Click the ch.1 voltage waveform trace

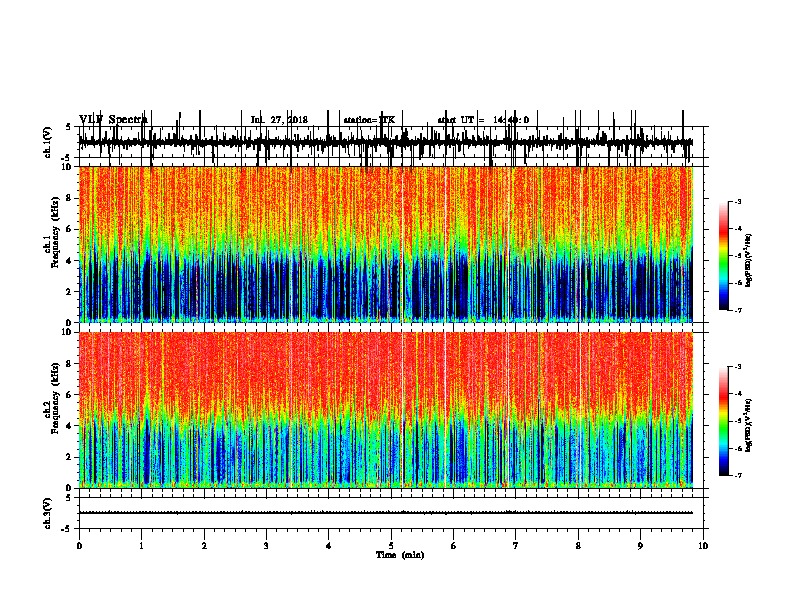385,143
